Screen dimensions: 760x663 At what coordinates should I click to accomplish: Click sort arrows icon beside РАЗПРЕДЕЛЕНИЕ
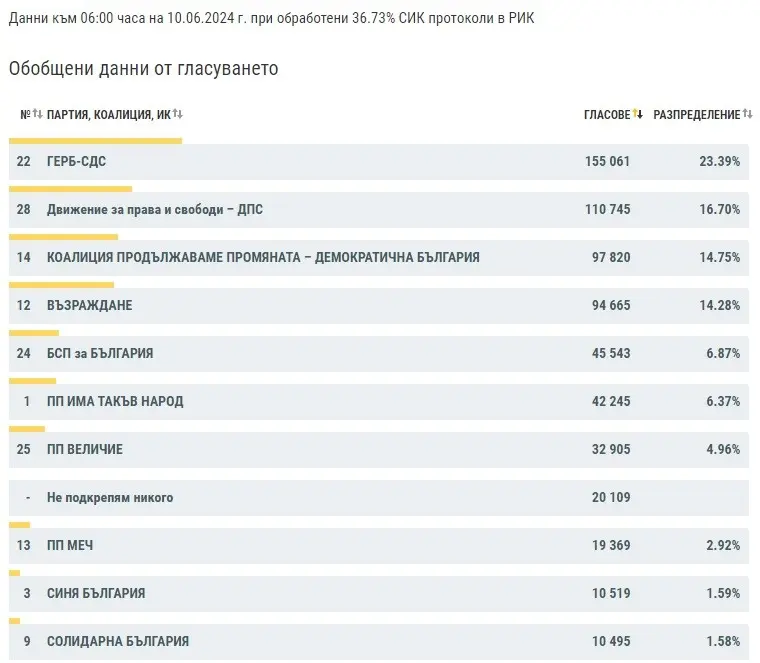747,115
